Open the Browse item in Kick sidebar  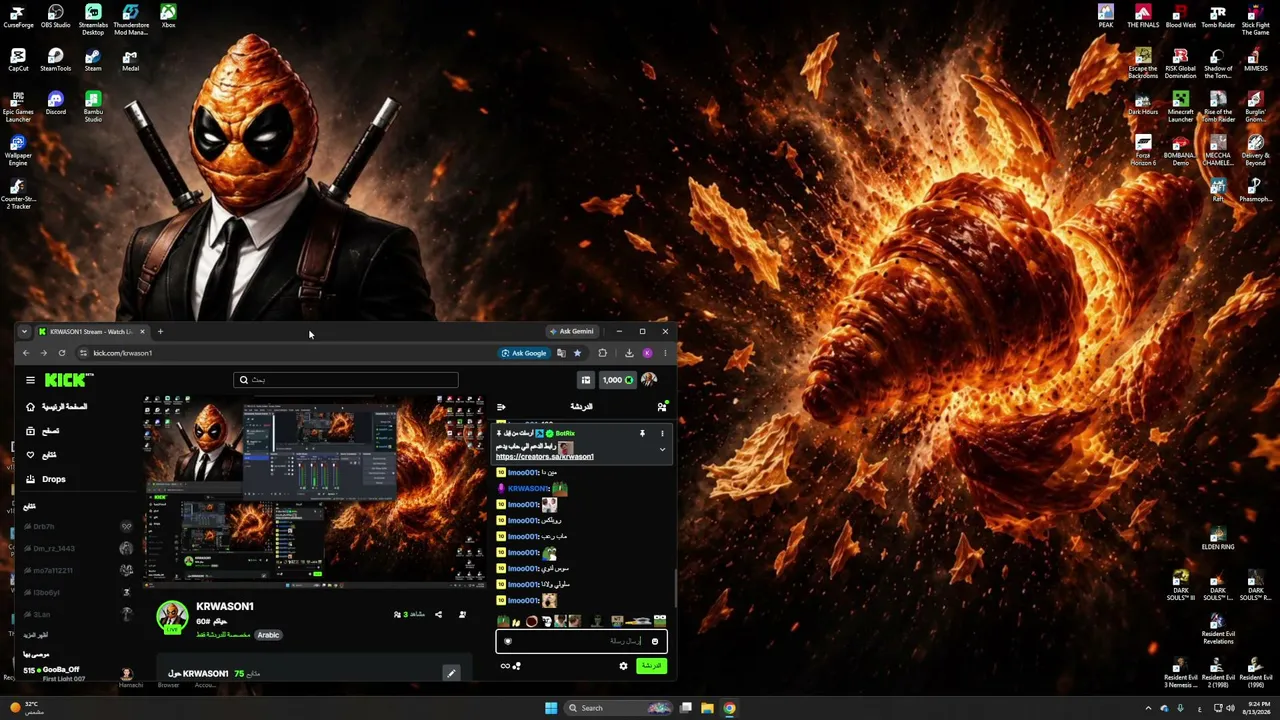44,431
